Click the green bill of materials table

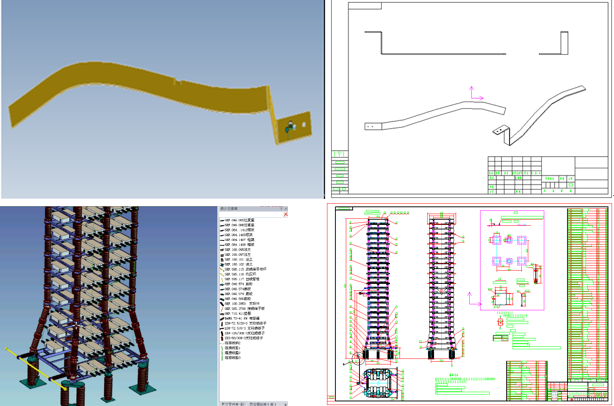585,290
